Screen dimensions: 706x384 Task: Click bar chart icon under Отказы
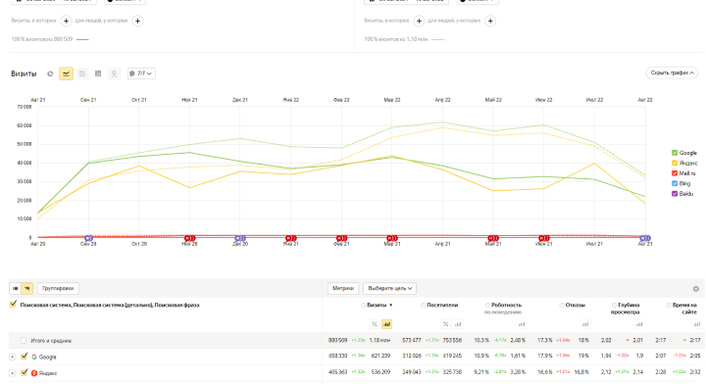tap(585, 324)
